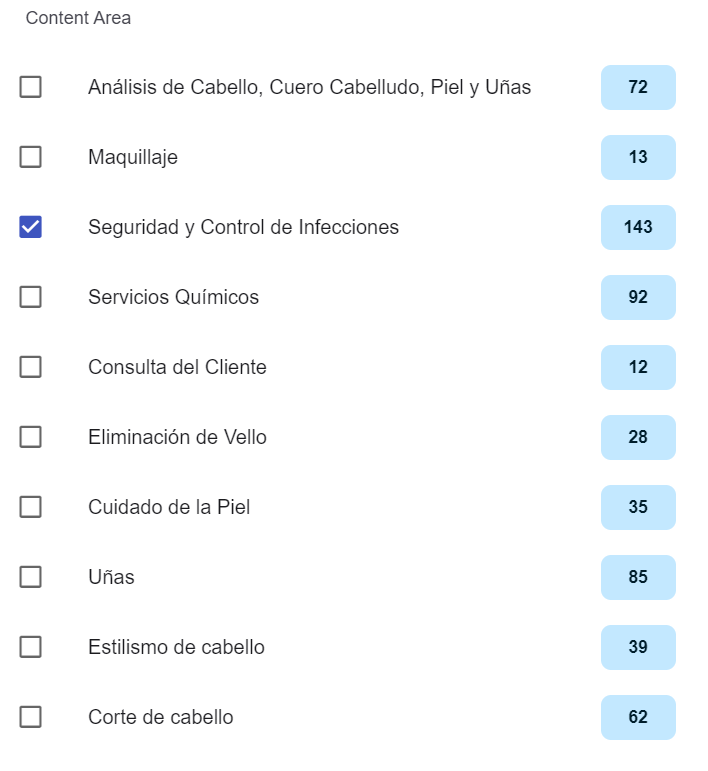
Task: Check the Eliminación de Vello box
Action: point(31,437)
